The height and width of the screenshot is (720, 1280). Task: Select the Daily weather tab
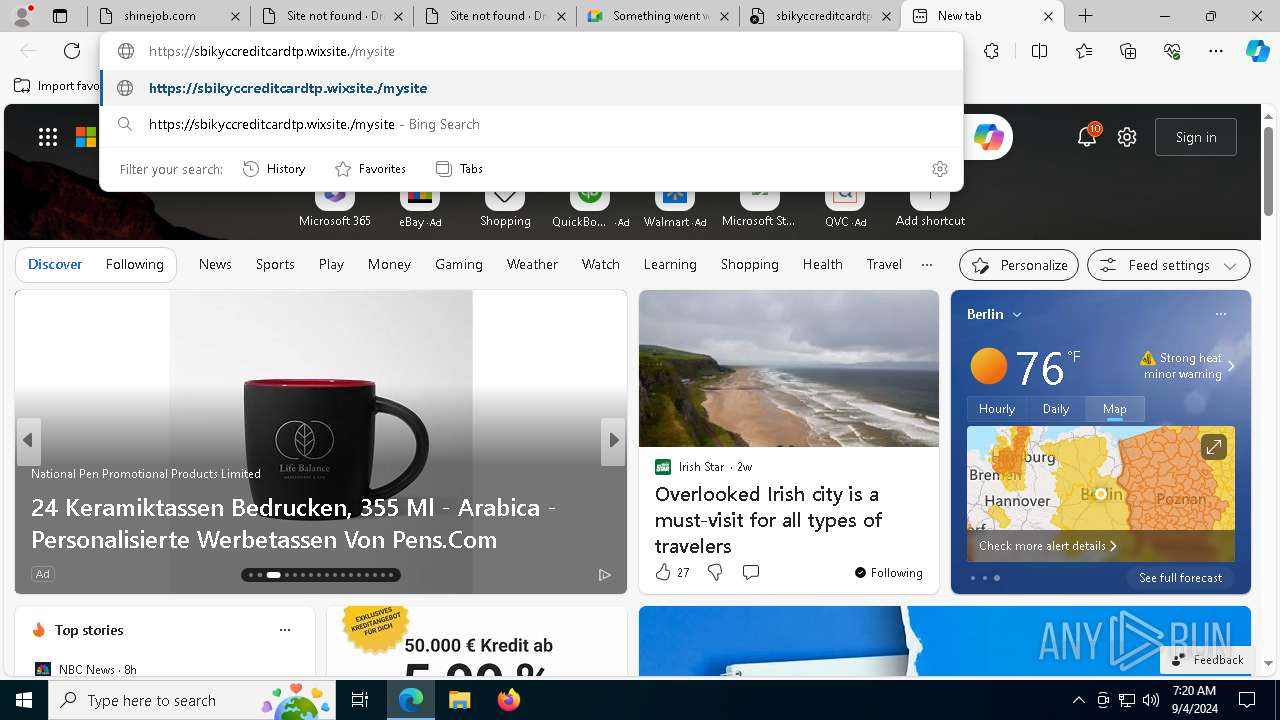pyautogui.click(x=1056, y=408)
